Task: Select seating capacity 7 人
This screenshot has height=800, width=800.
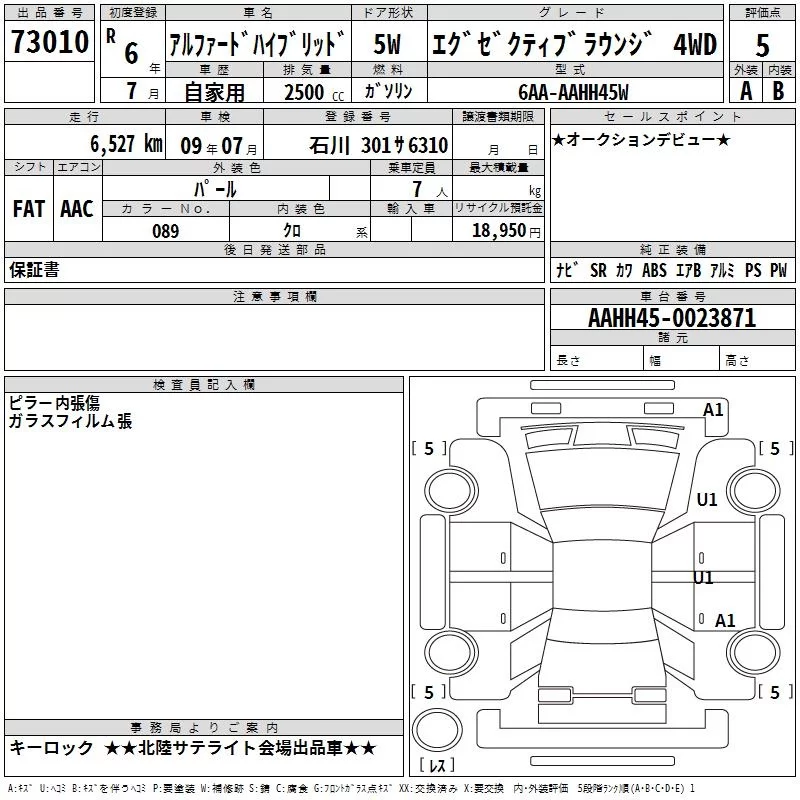Action: pos(430,189)
